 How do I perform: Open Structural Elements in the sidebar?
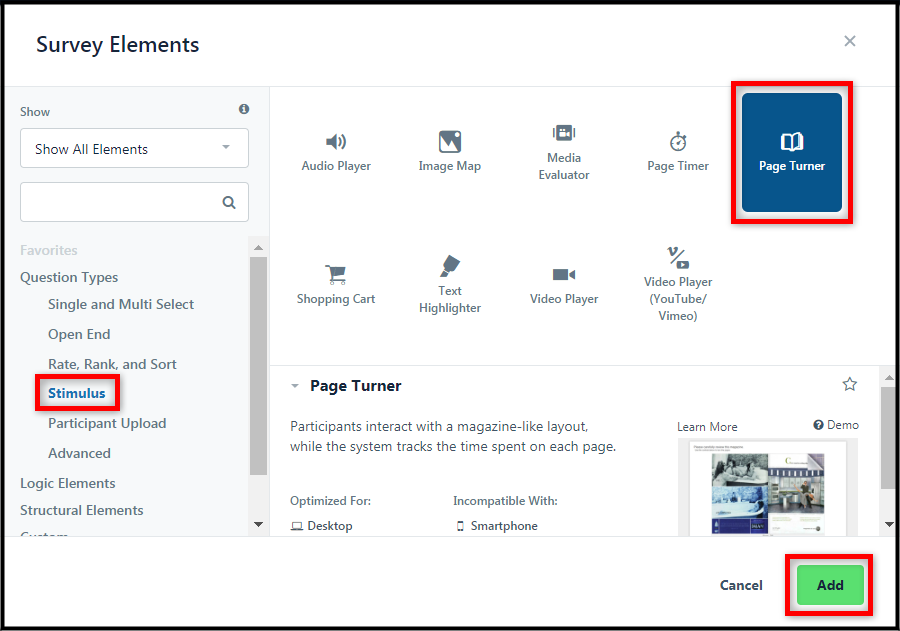click(x=82, y=510)
